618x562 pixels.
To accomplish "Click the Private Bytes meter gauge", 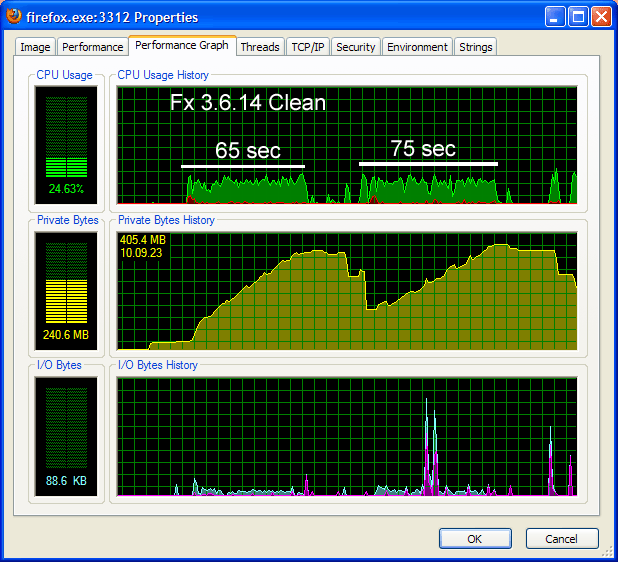I will pos(66,291).
